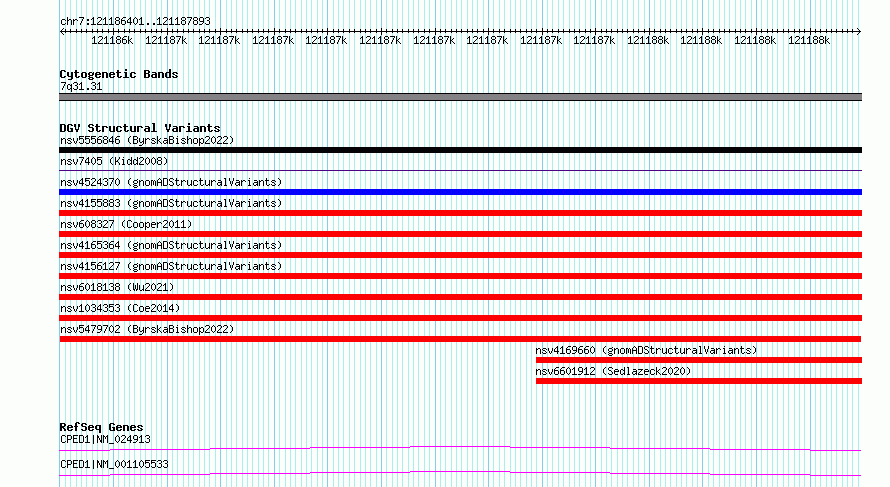Open variant nsv6018138 (Wu2021) label
Viewport: 890px width, 487px height.
[117, 287]
